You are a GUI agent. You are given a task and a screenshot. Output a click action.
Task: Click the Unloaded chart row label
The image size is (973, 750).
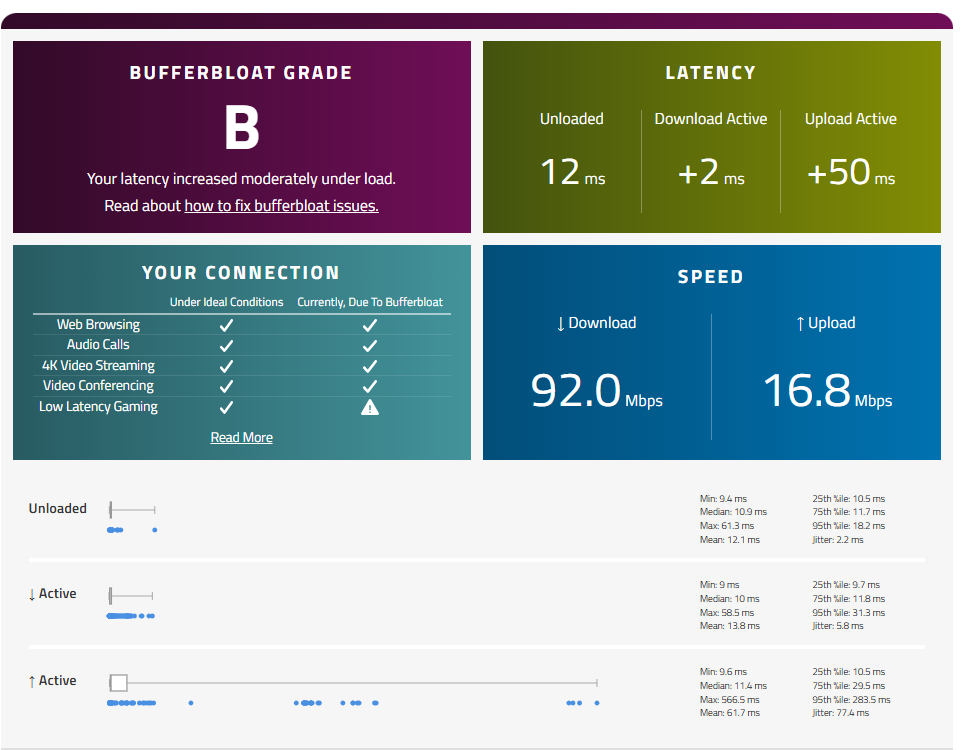tap(58, 509)
